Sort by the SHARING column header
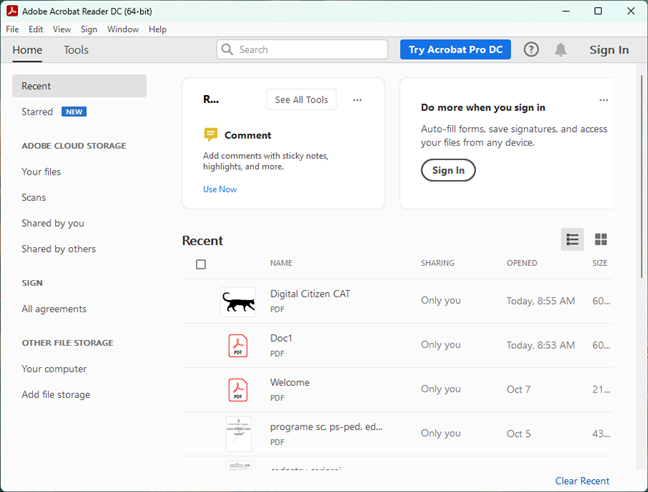 coord(438,263)
